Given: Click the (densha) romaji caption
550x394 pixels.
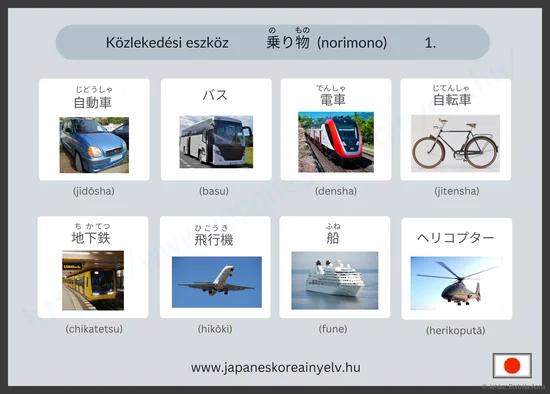Looking at the screenshot, I should (x=336, y=191).
